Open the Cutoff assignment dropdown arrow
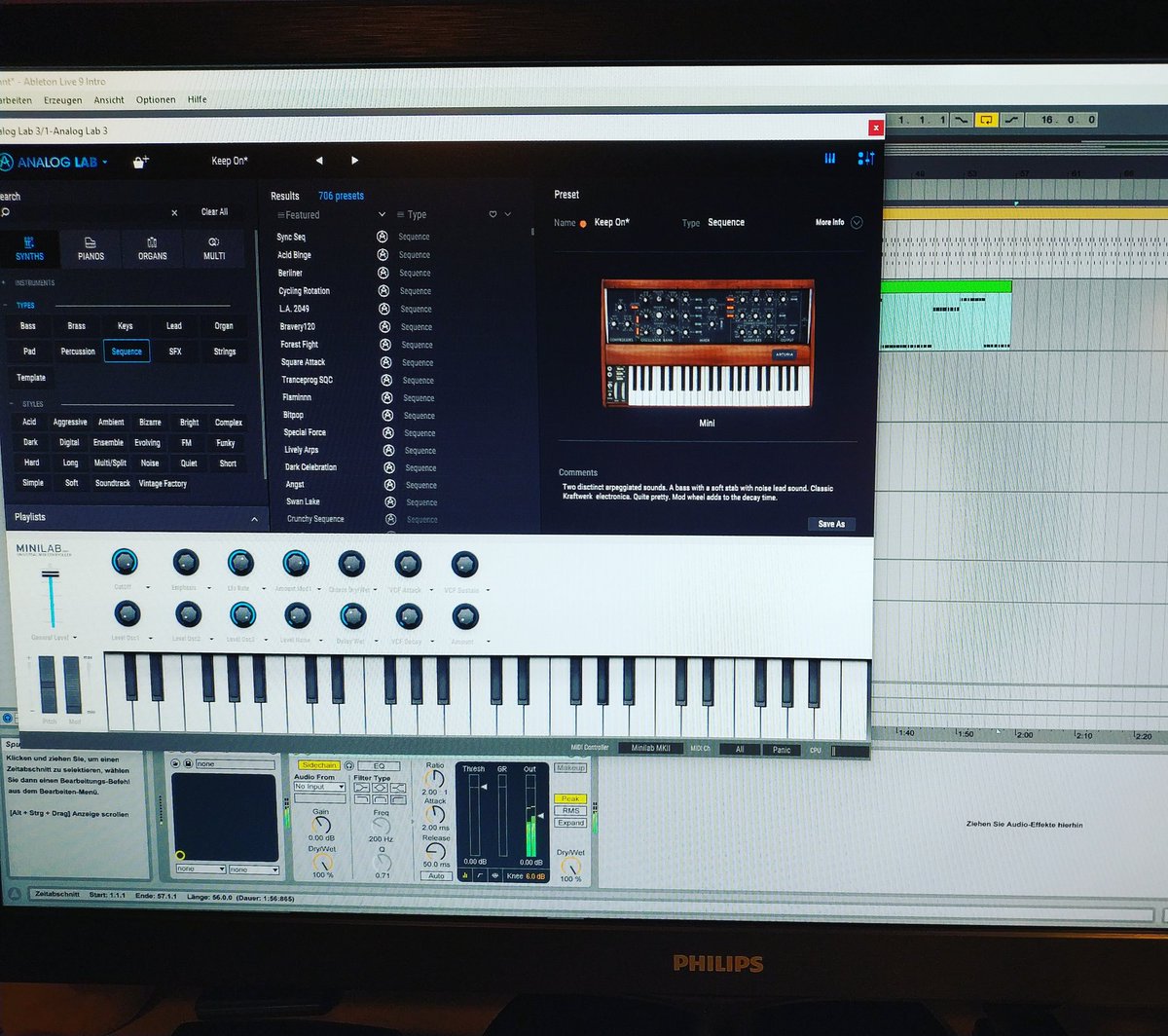This screenshot has height=1036, width=1168. tap(149, 588)
